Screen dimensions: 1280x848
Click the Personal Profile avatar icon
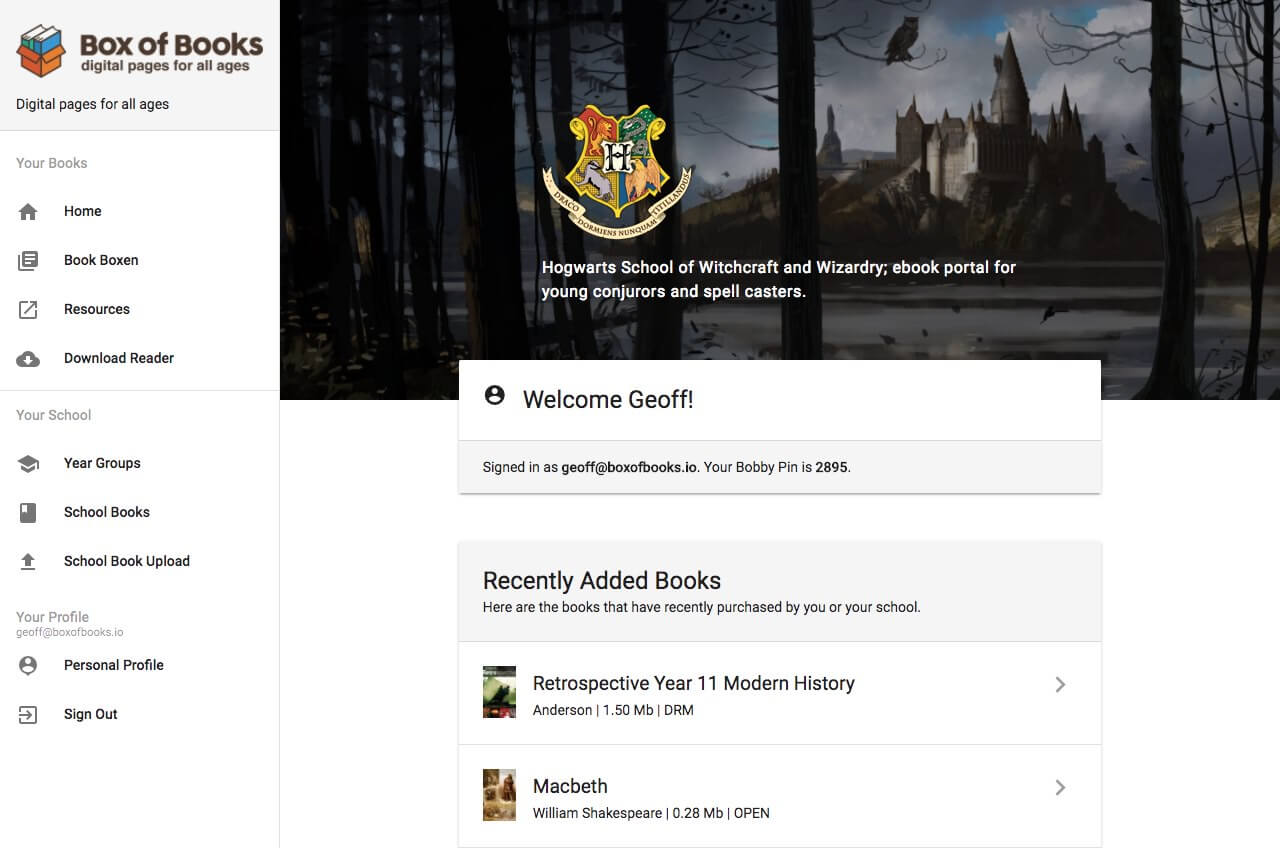point(28,665)
